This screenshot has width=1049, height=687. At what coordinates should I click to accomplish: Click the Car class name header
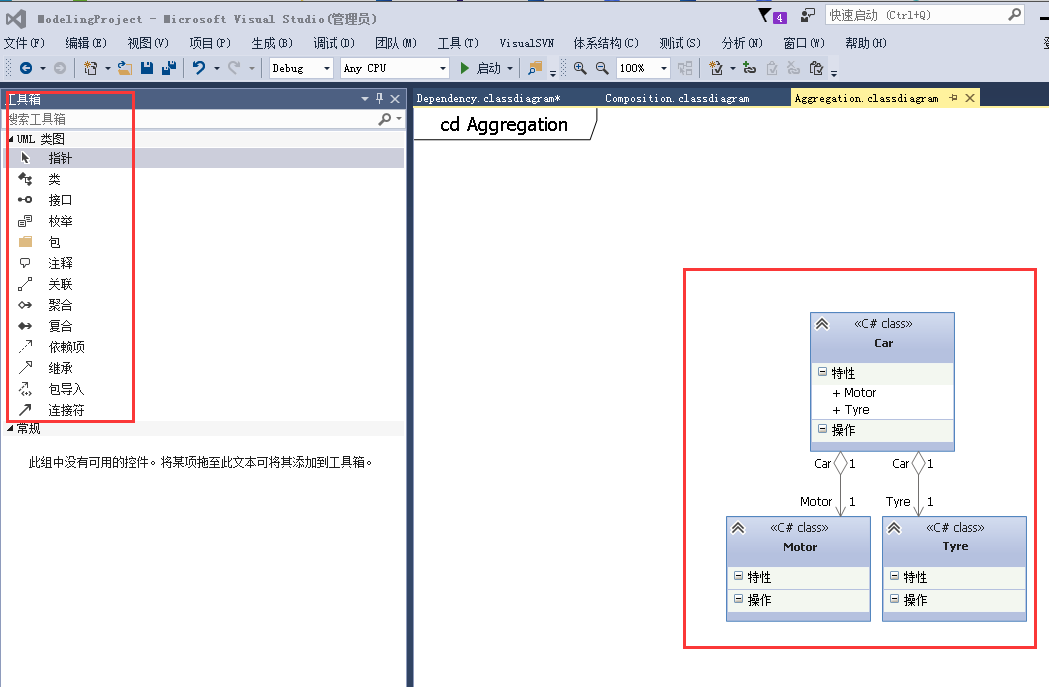click(x=883, y=343)
